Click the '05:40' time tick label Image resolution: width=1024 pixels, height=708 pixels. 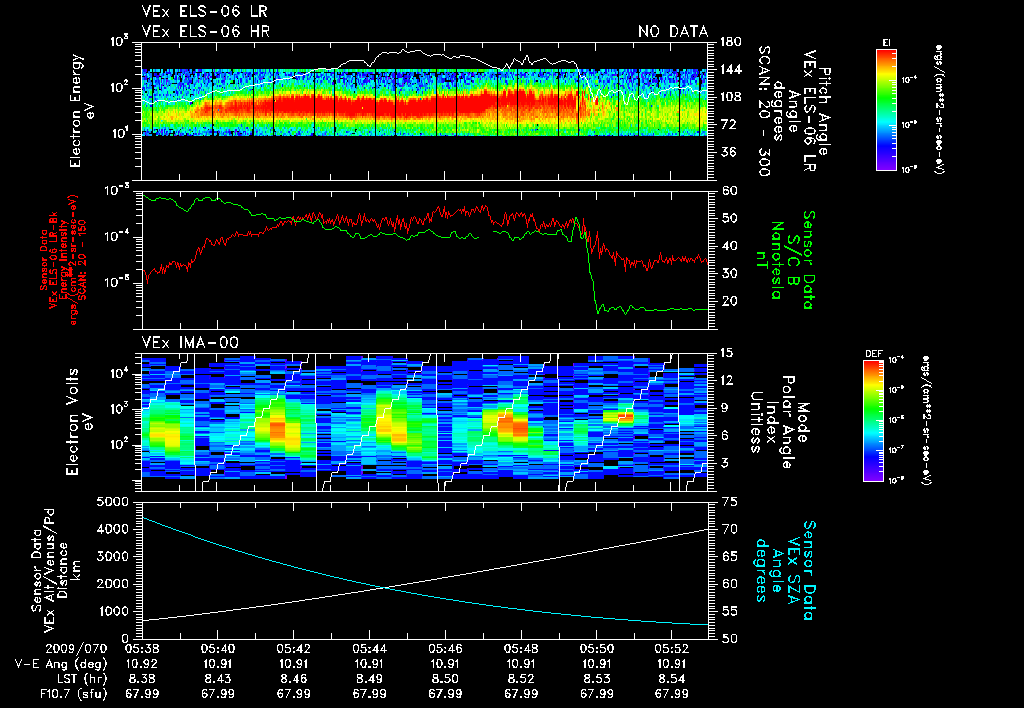click(x=217, y=650)
